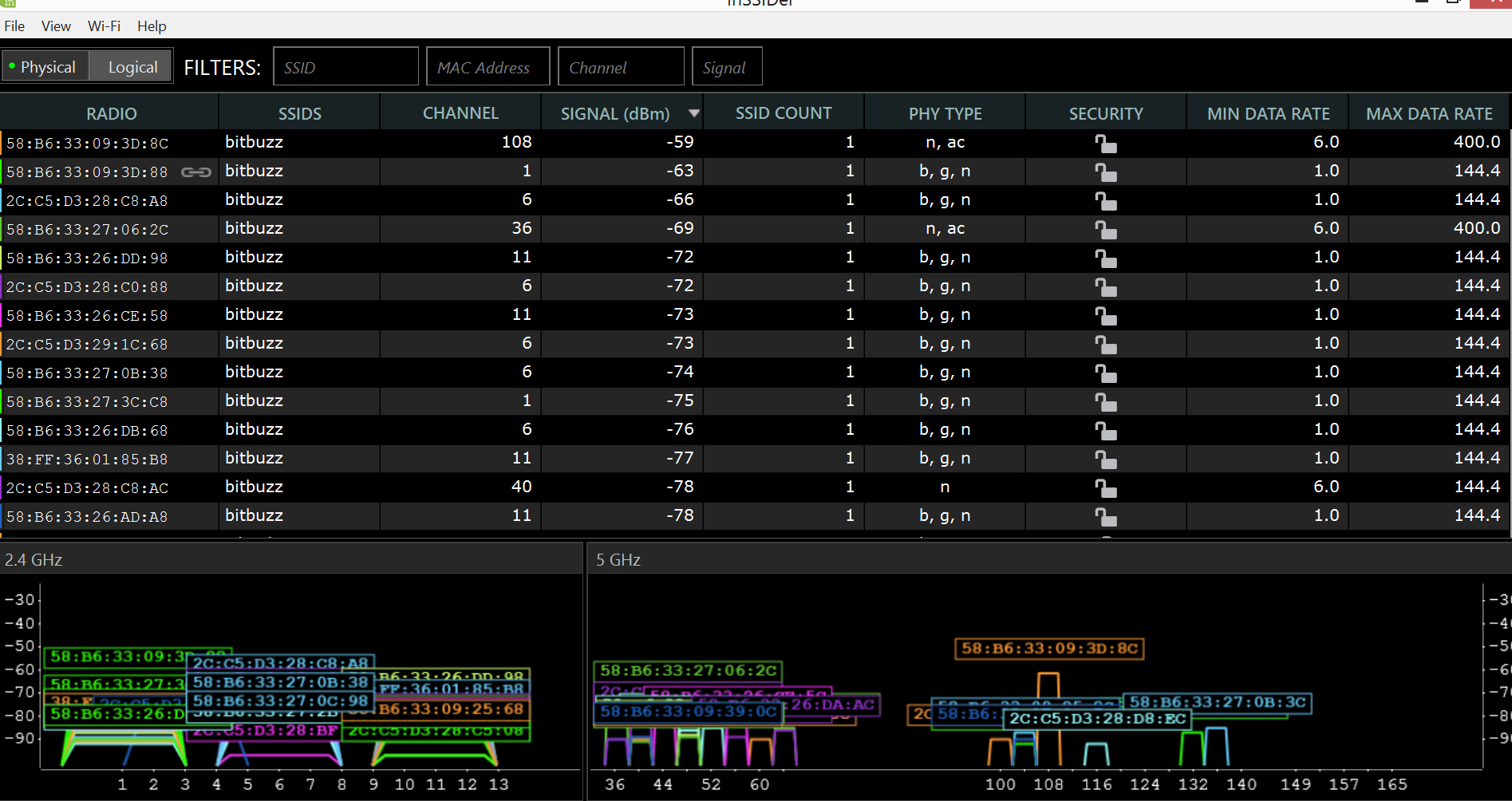Viewport: 1512px width, 801px height.
Task: Click open padlock icon in 2C:C5:D3:28:C8:A8 row
Action: [1105, 201]
